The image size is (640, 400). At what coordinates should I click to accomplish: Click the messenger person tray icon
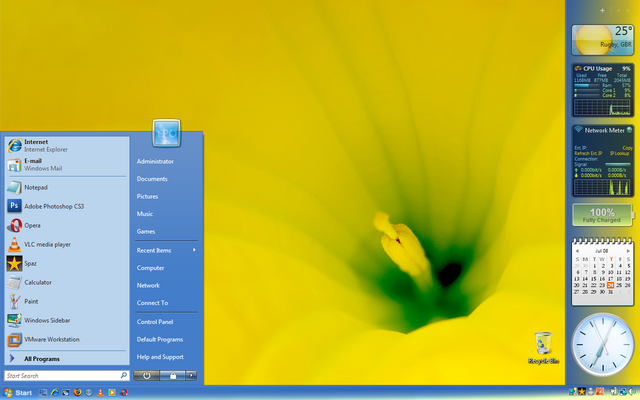(591, 391)
